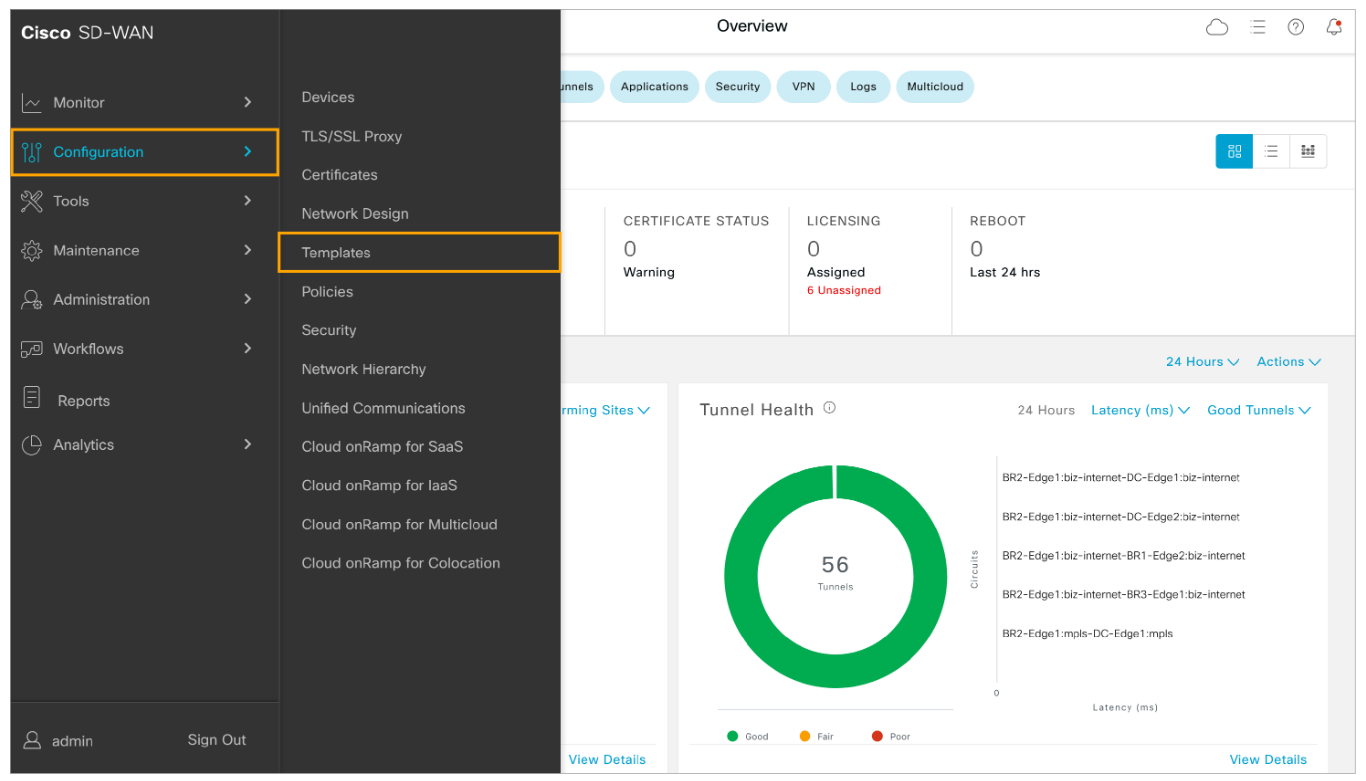The image size is (1366, 781).
Task: Click the help question mark icon
Action: [1296, 28]
